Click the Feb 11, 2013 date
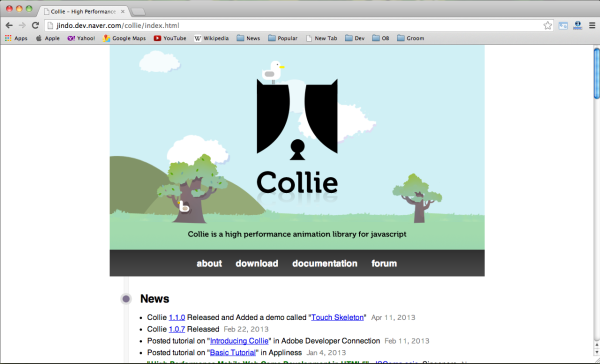The image size is (600, 364). click(407, 341)
